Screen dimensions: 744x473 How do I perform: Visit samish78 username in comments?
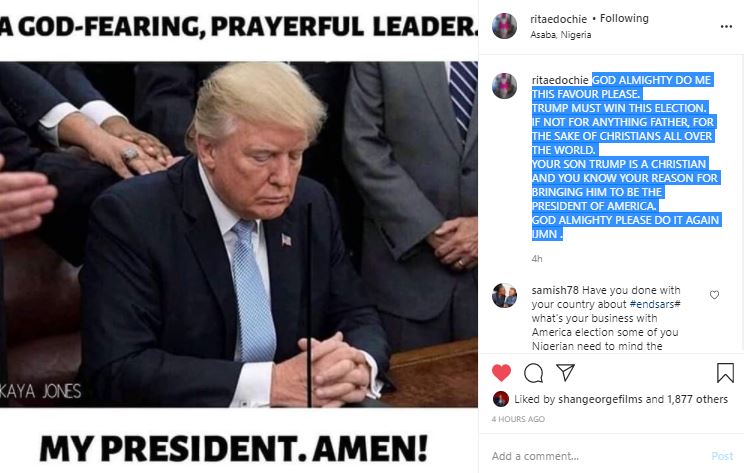(x=555, y=290)
